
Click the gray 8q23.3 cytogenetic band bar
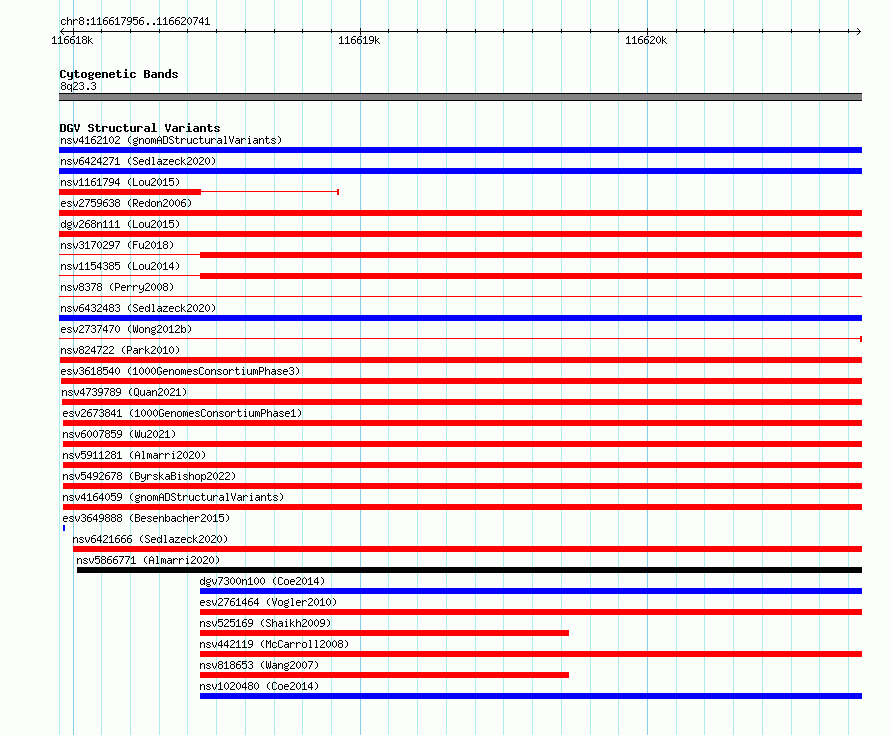coord(460,97)
